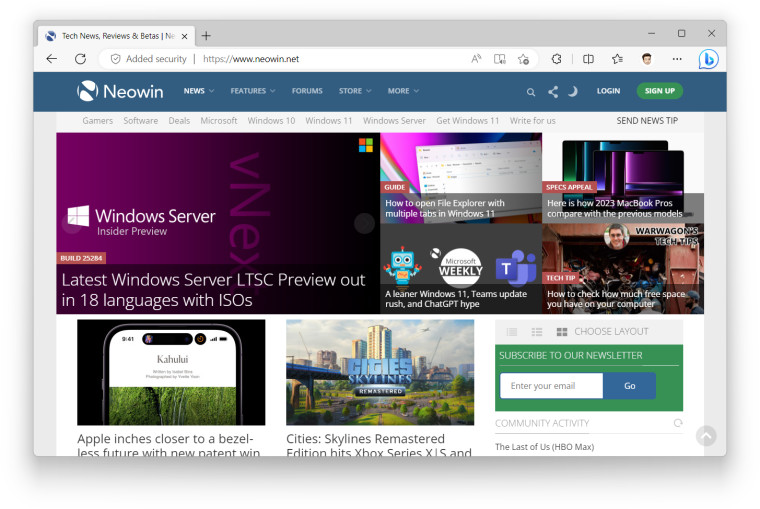Close the Tech News browser tab
The width and height of the screenshot is (760, 509).
coord(184,36)
